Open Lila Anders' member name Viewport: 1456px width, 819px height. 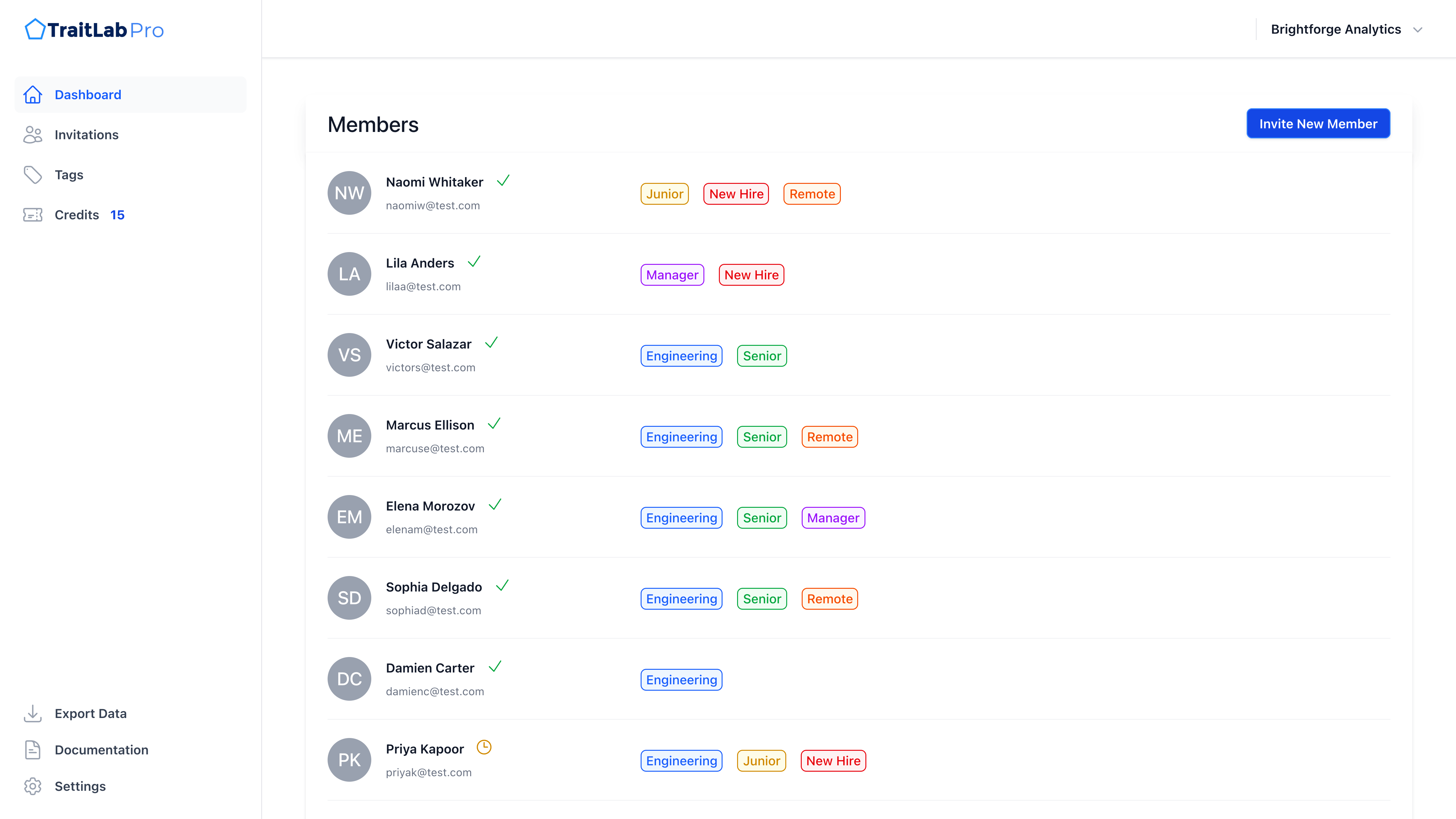pyautogui.click(x=420, y=263)
